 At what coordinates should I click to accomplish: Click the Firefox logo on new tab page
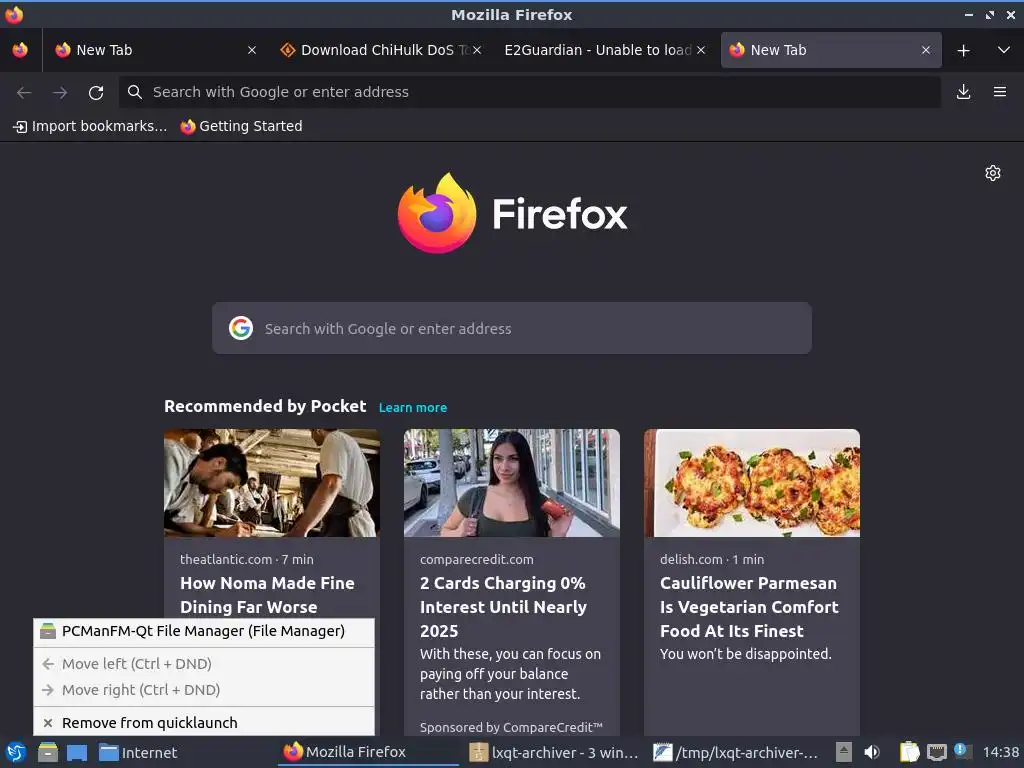click(x=512, y=213)
